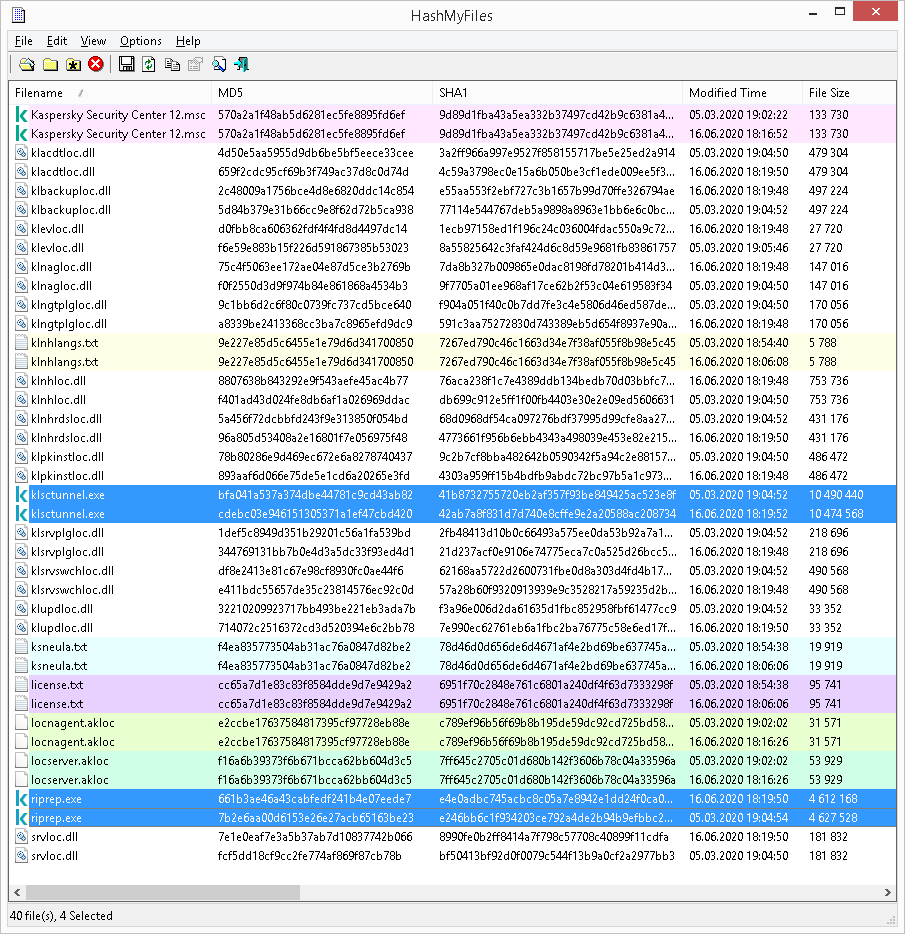Screen dimensions: 905x934
Task: Click the file icon of locserver.akloc dated 18:16:26
Action: point(21,780)
